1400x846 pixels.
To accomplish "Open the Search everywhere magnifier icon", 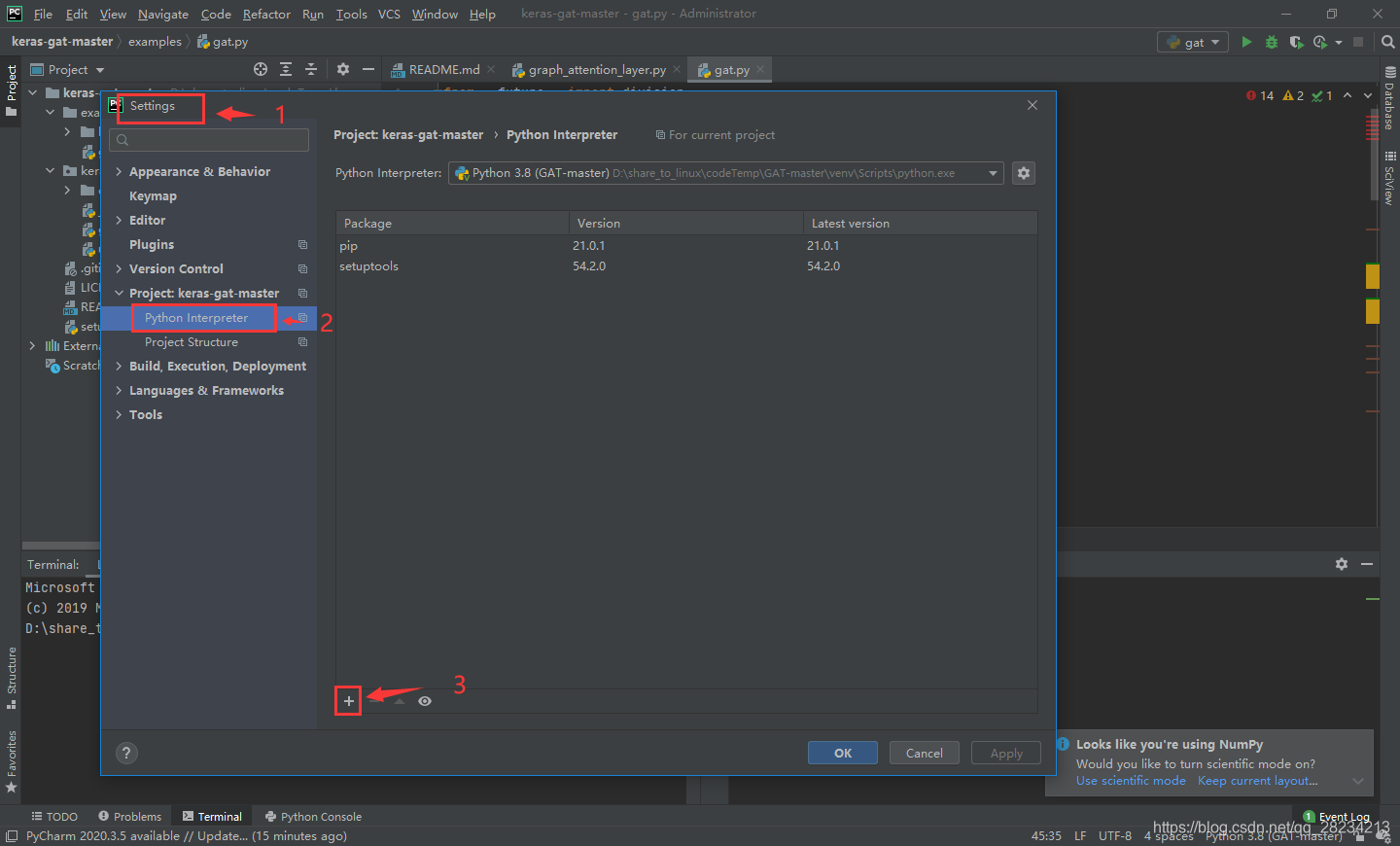I will 1386,42.
